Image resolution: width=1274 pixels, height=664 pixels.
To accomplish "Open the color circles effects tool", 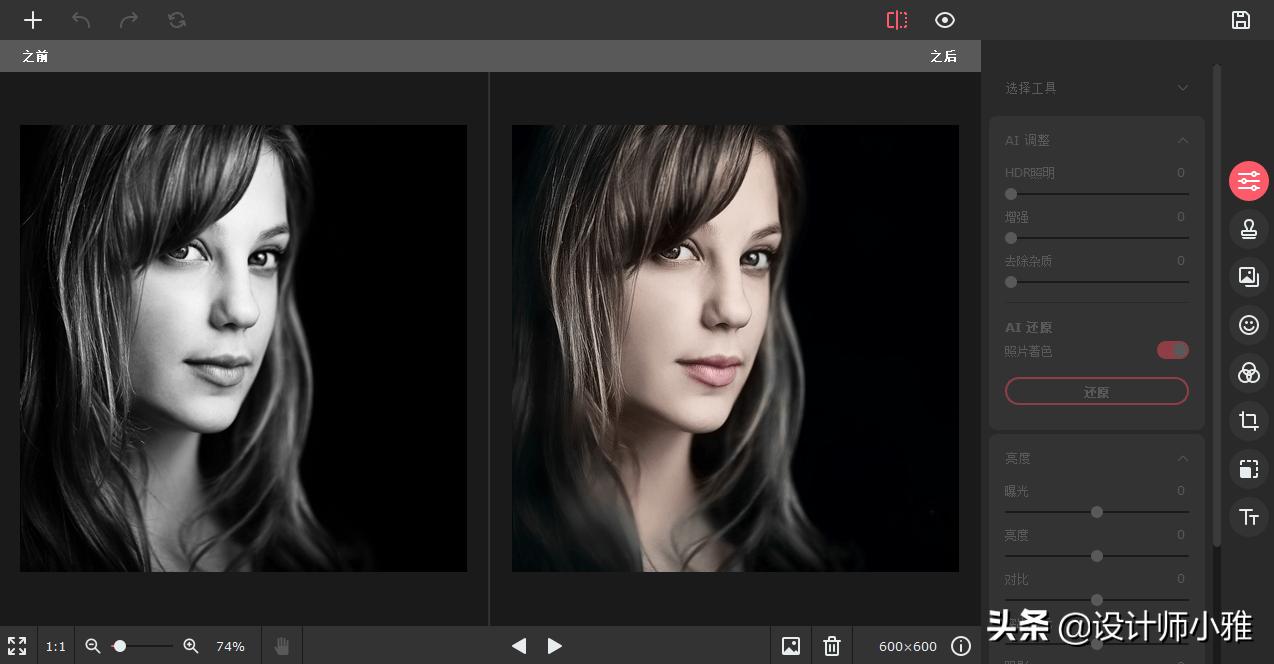I will coord(1248,373).
